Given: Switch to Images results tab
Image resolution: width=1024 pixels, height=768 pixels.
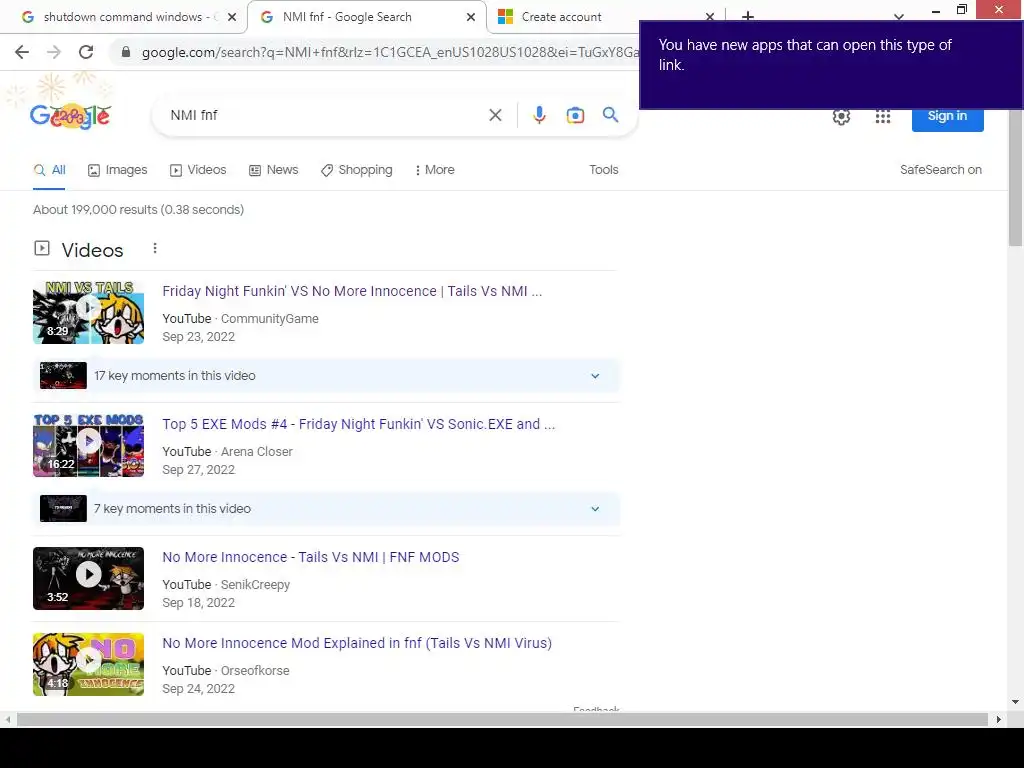Looking at the screenshot, I should pos(118,170).
